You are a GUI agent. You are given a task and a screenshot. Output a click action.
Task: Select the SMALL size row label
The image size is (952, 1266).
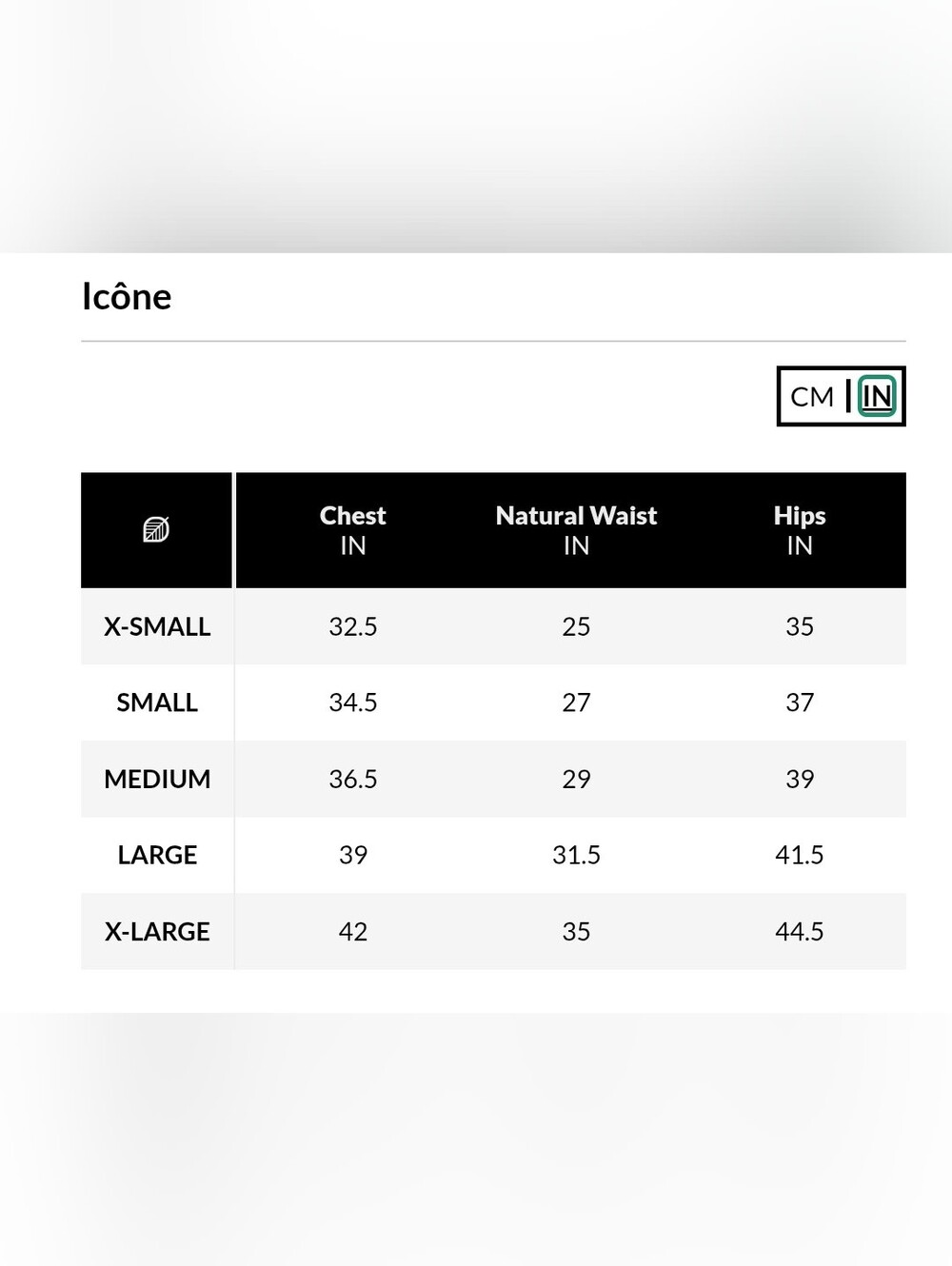pos(157,702)
